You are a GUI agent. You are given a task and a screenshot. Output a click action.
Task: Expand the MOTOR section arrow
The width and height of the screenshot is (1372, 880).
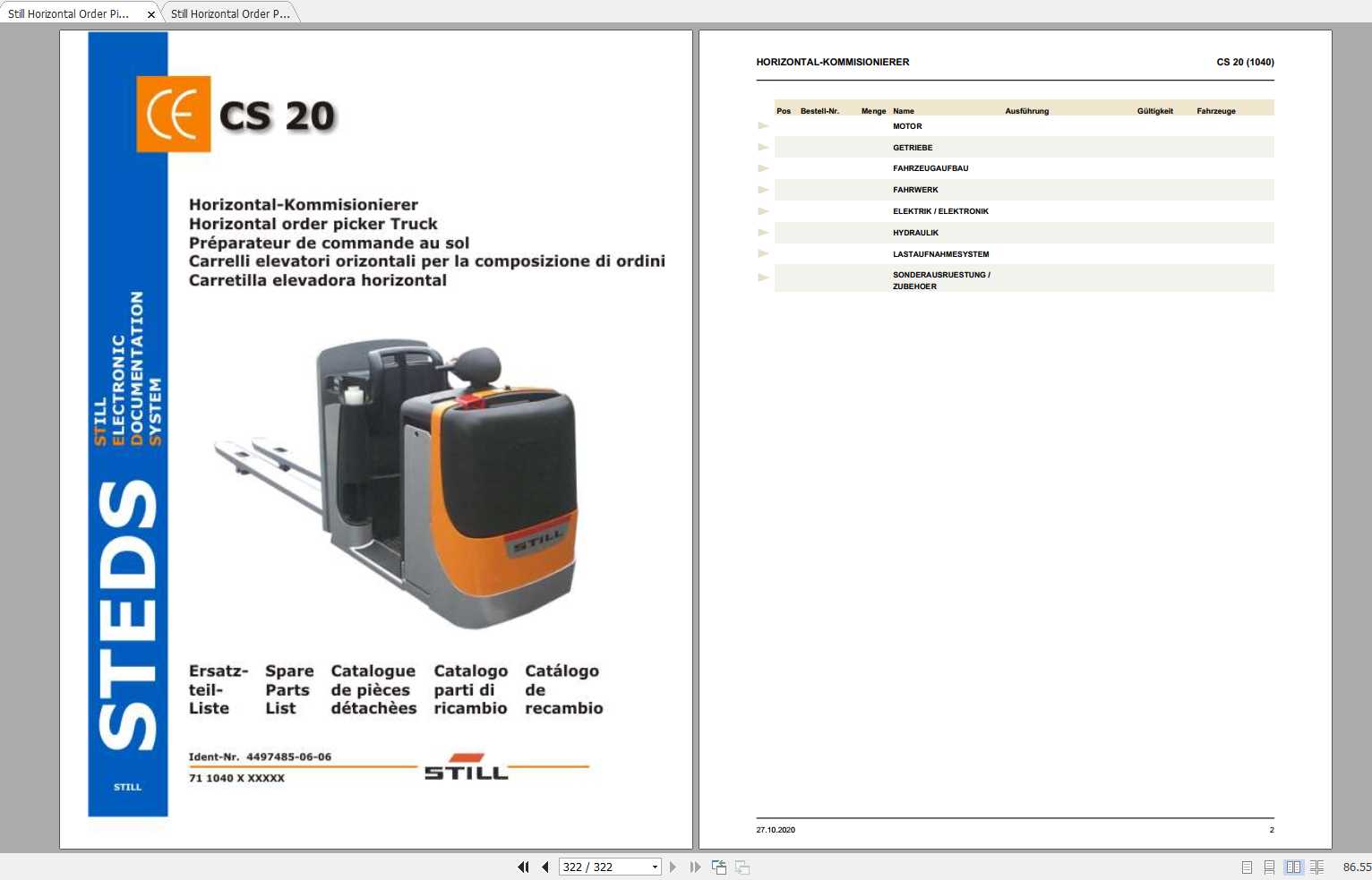[763, 125]
